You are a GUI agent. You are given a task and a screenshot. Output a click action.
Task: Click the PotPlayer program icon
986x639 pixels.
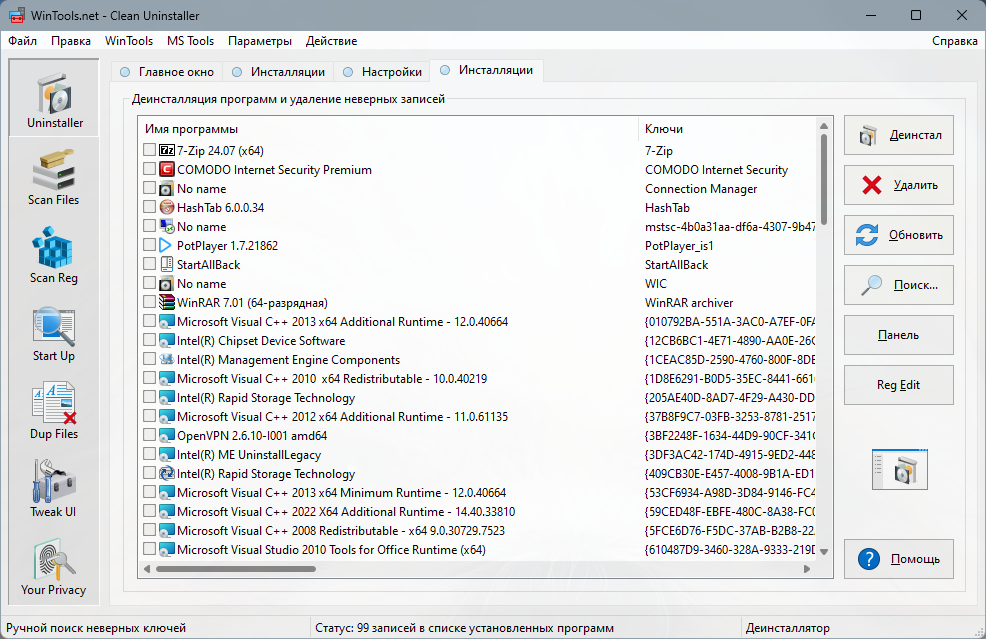coord(167,245)
